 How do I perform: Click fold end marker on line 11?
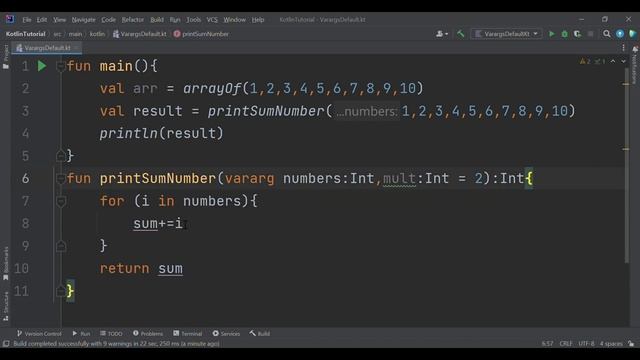(61, 291)
